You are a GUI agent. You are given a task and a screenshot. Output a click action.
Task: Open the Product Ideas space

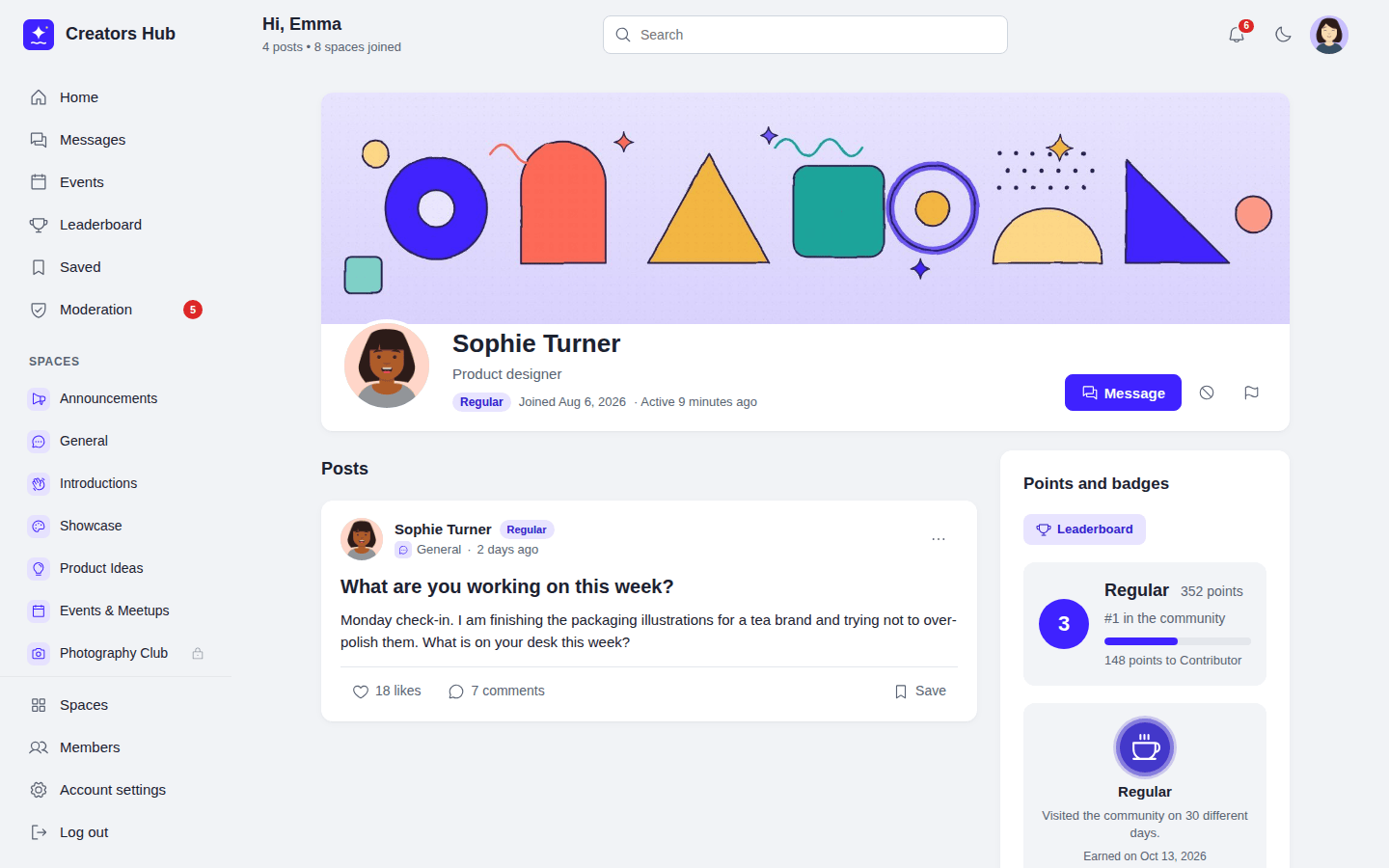click(x=116, y=568)
